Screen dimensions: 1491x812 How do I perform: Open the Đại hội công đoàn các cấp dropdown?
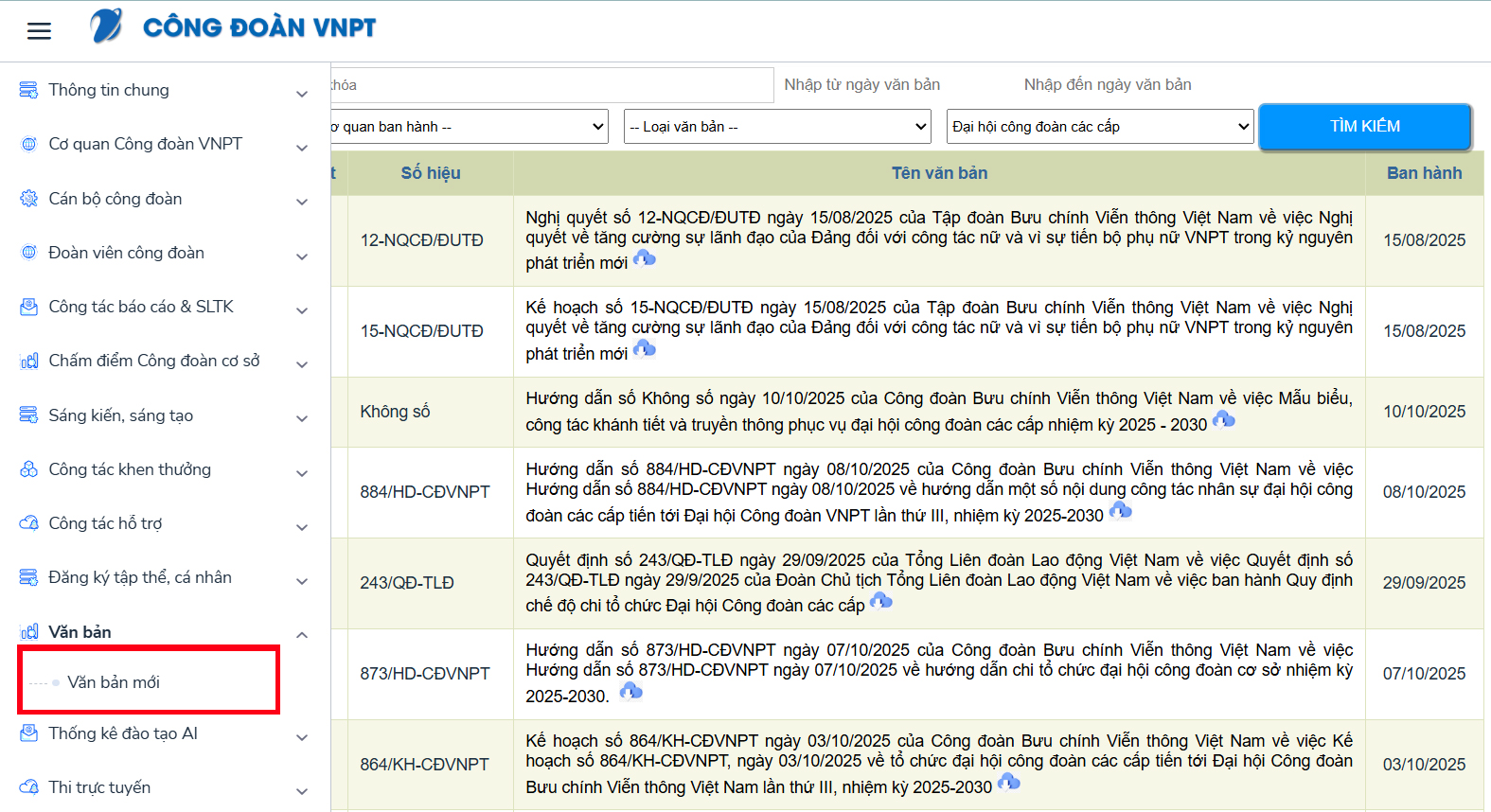[1100, 127]
